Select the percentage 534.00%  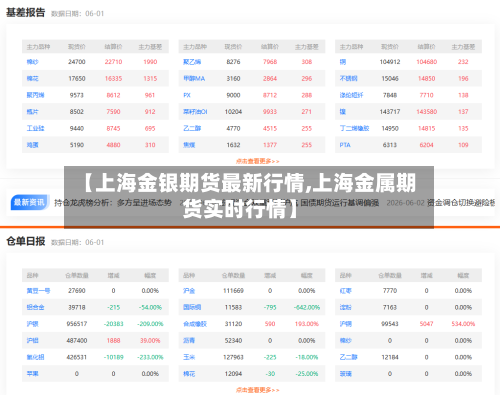(x=463, y=324)
